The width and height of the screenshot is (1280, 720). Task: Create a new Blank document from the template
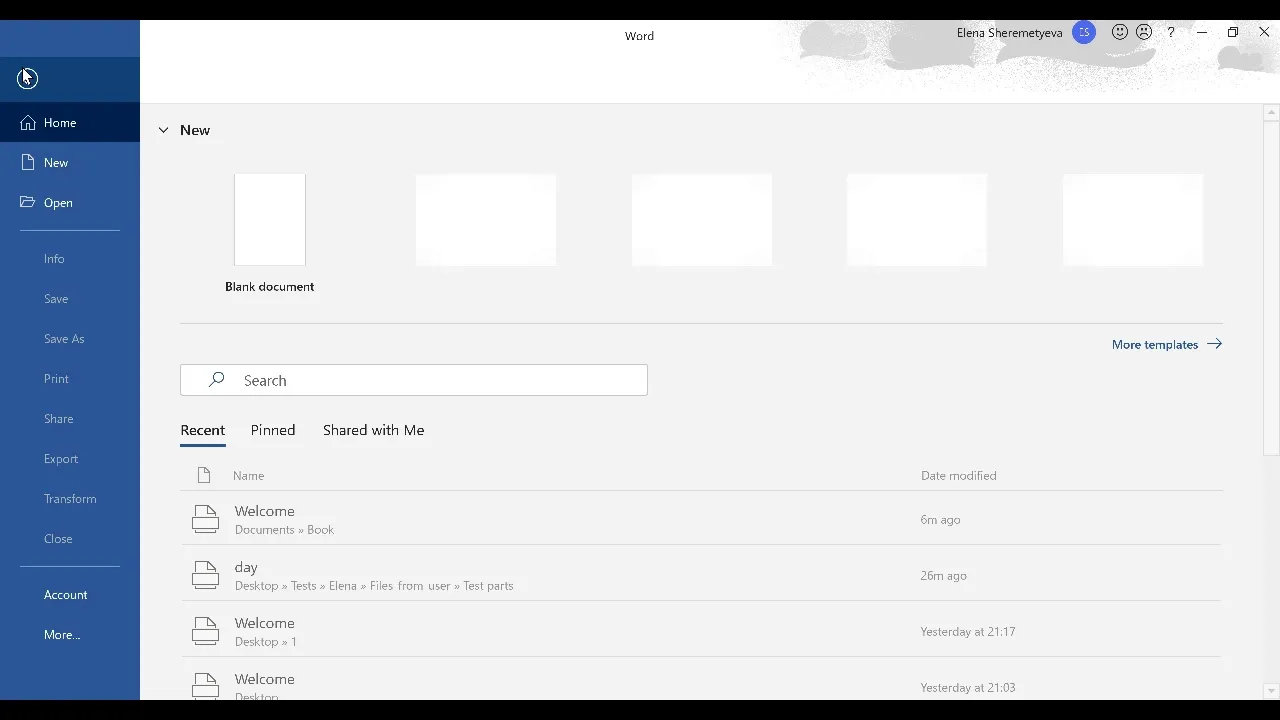point(269,219)
